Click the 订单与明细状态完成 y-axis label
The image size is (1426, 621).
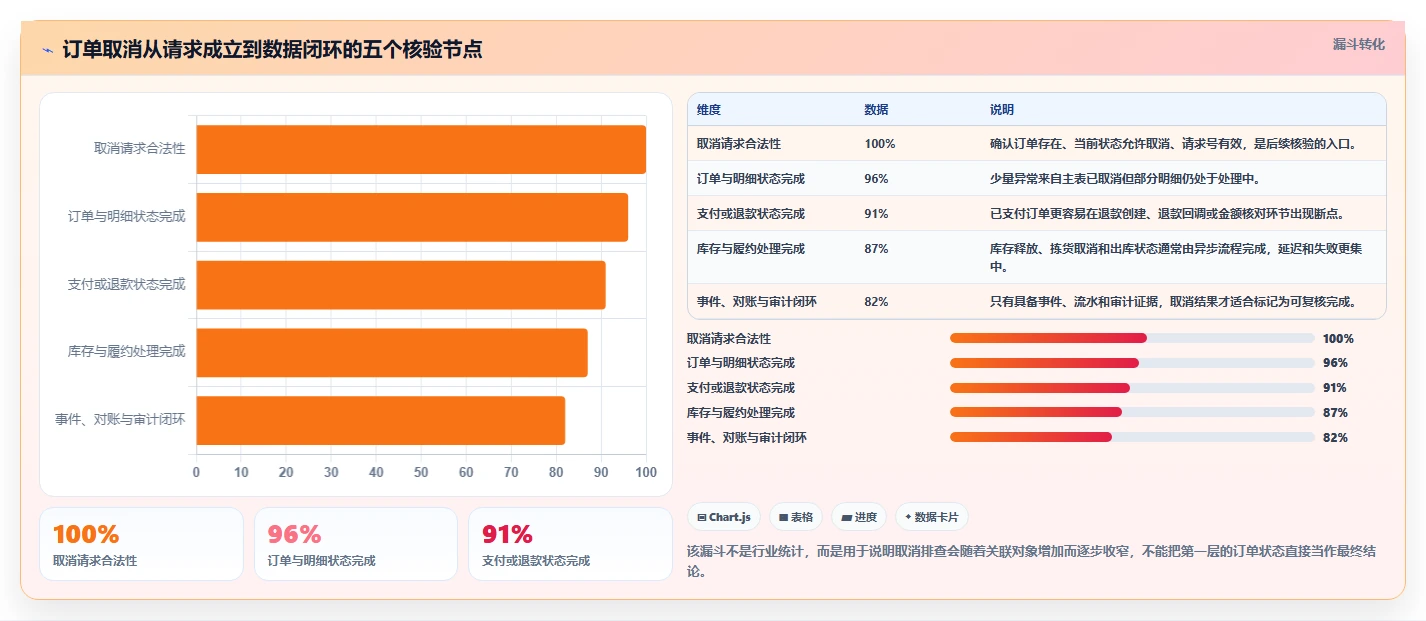click(x=127, y=216)
